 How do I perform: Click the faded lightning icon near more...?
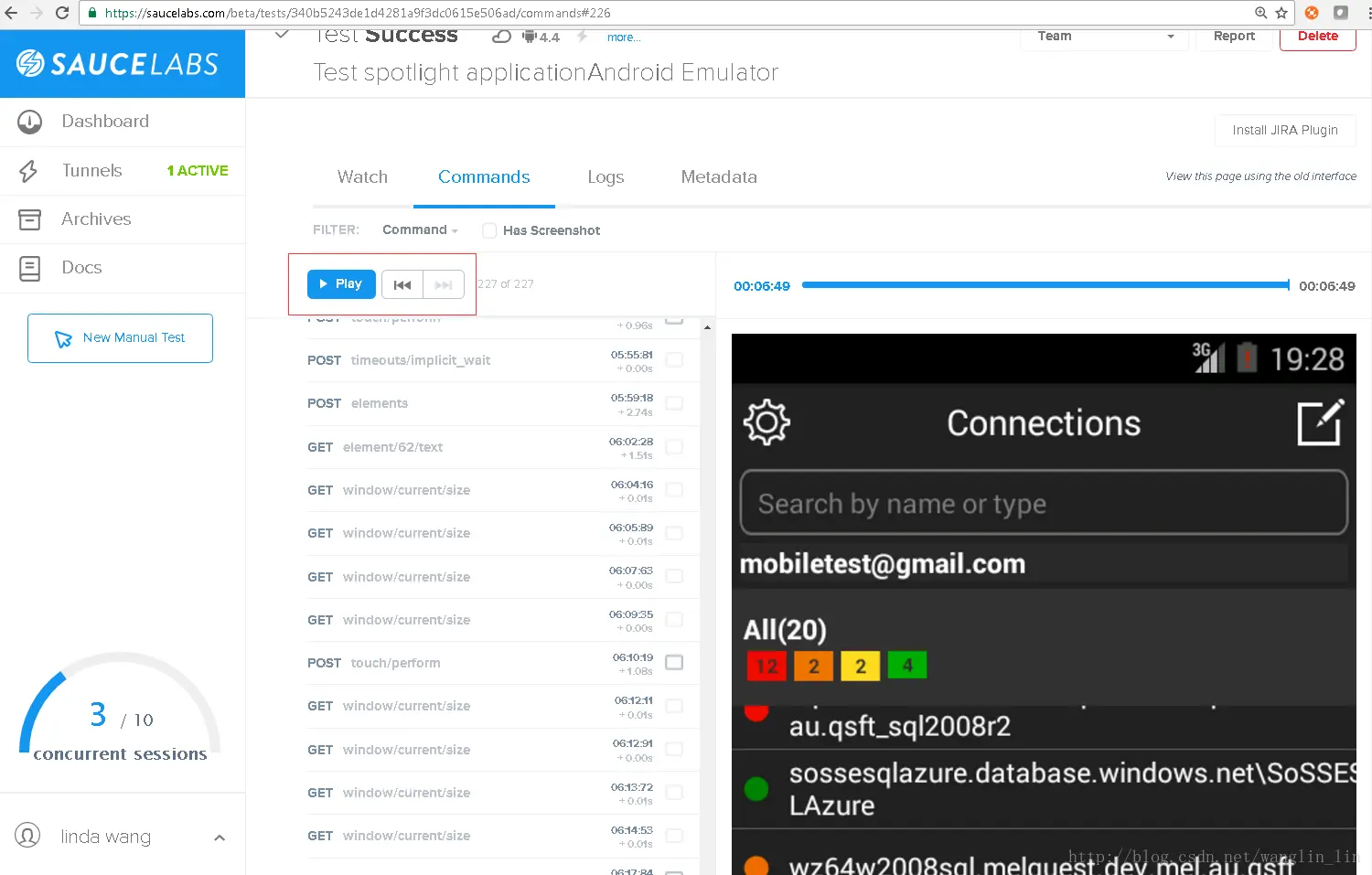[582, 37]
